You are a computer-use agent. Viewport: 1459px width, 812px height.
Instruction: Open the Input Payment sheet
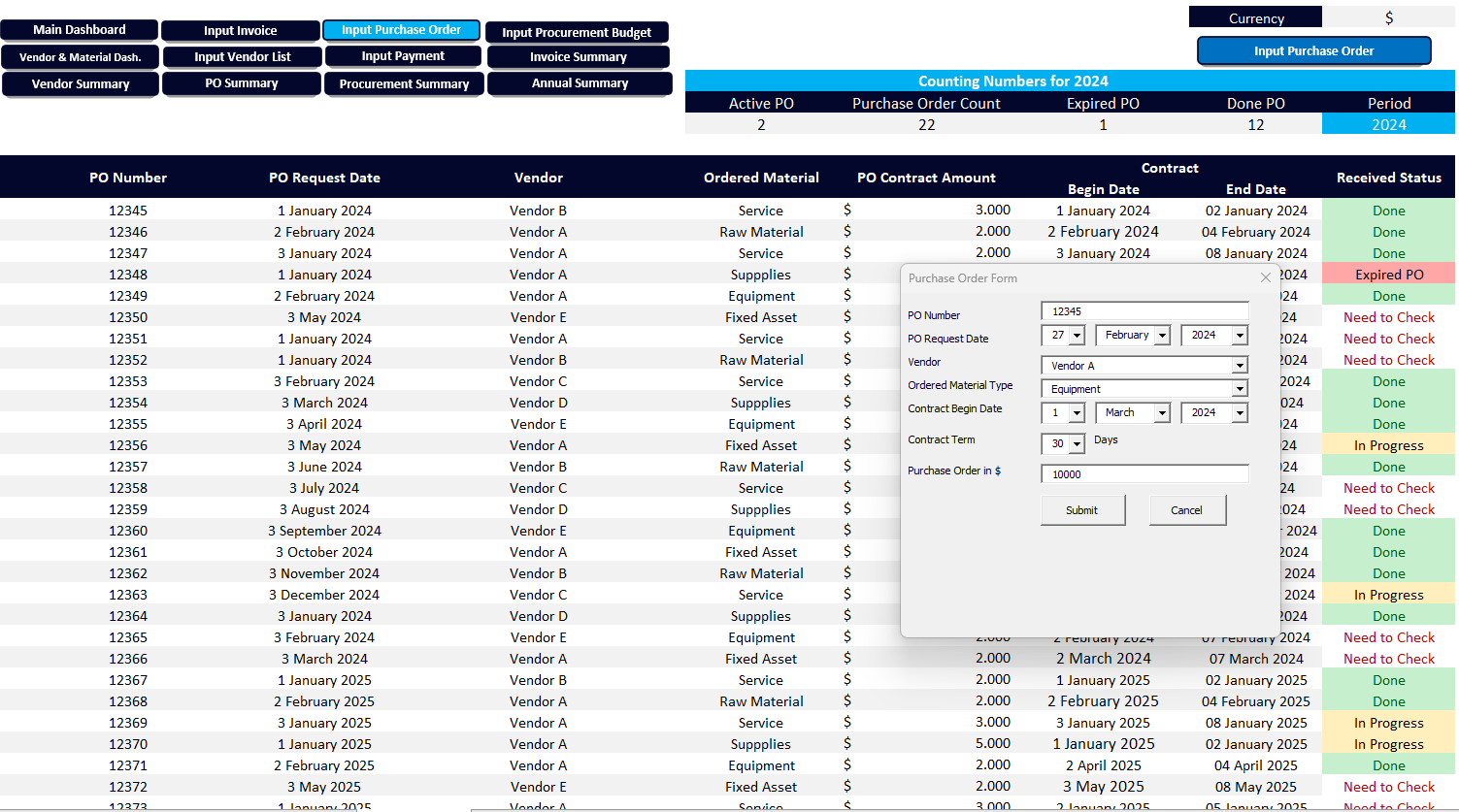click(403, 56)
